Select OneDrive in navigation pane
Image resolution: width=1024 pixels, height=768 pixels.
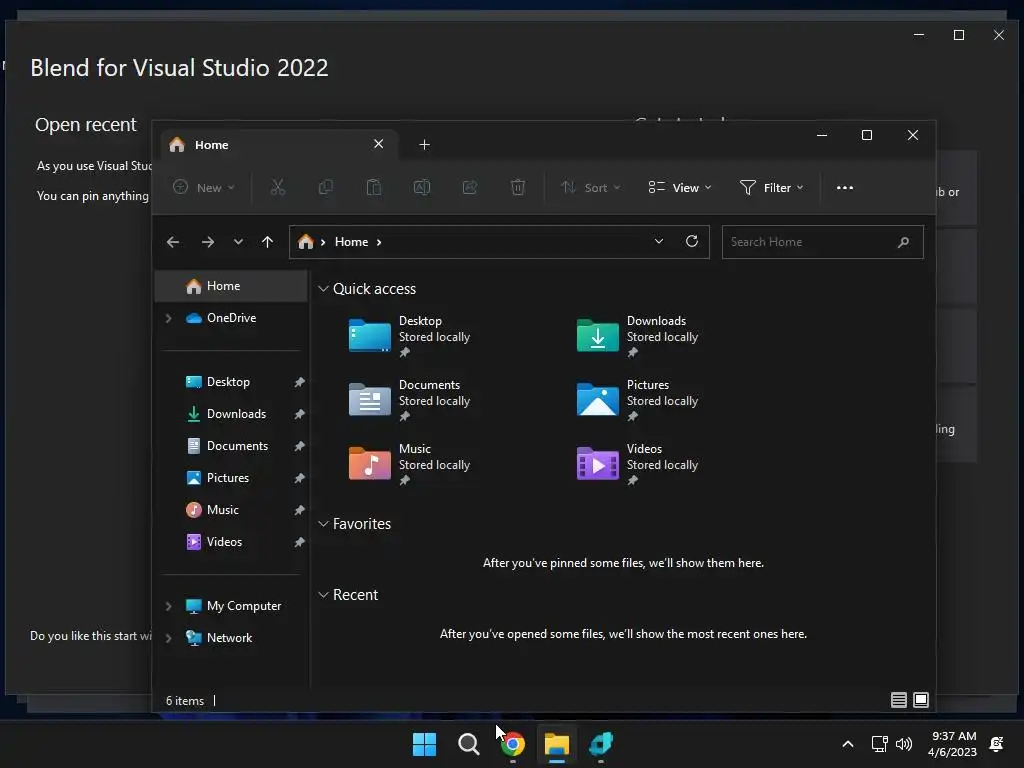click(x=231, y=318)
